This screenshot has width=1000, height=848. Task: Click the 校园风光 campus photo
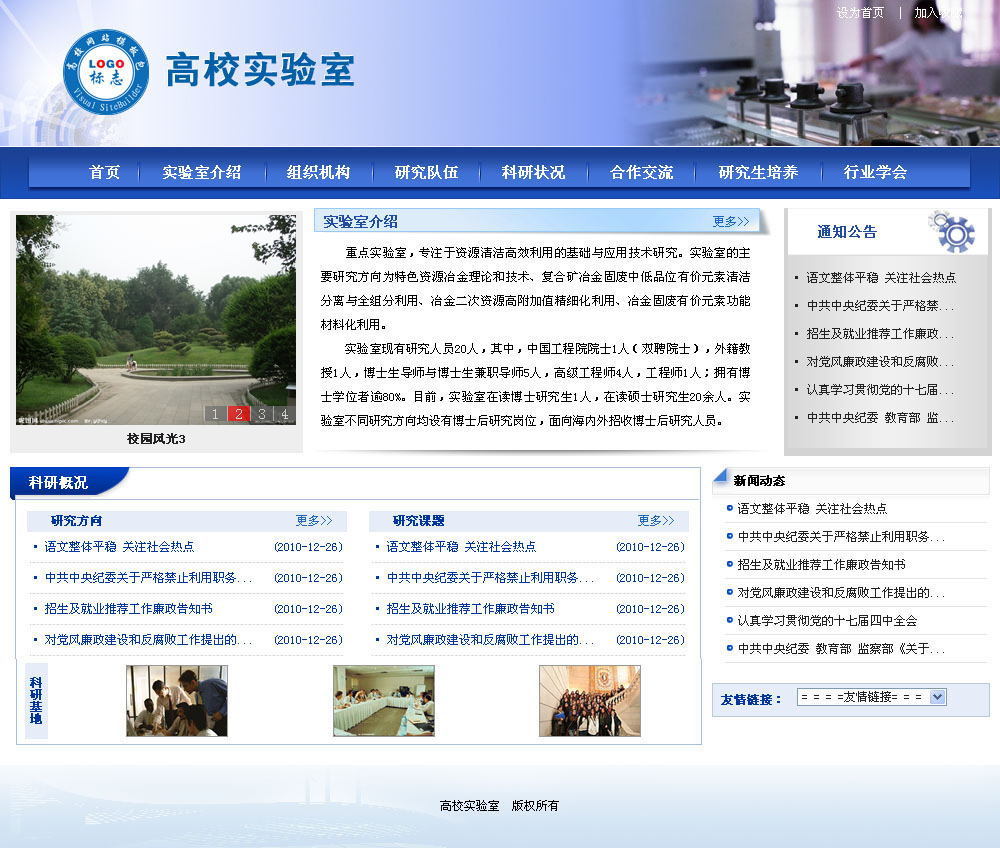pos(156,319)
